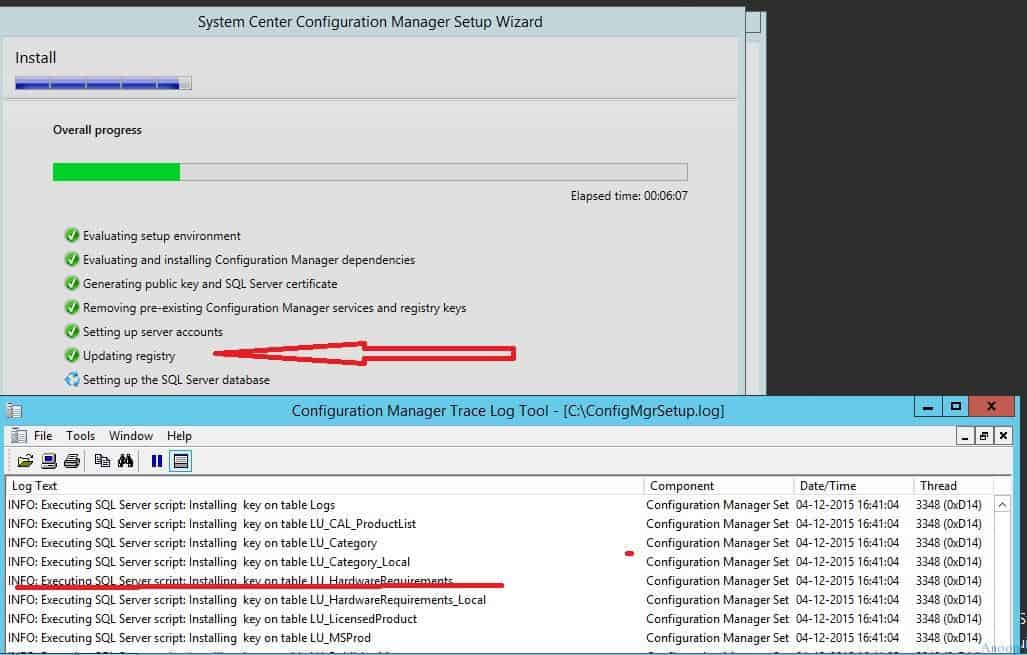Close the inner ConfigMgrSetup.log document
Screen dimensions: 1027x655
click(x=1003, y=436)
